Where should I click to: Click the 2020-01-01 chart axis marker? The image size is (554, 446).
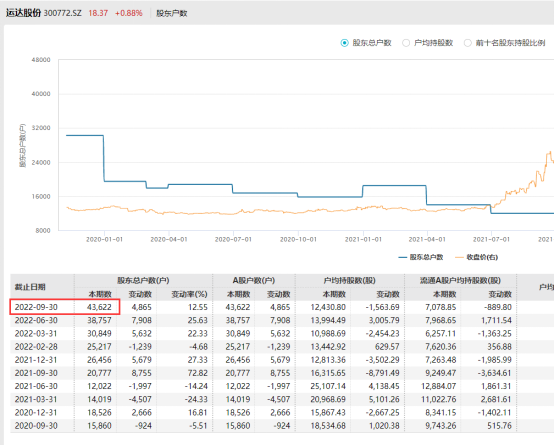click(104, 240)
